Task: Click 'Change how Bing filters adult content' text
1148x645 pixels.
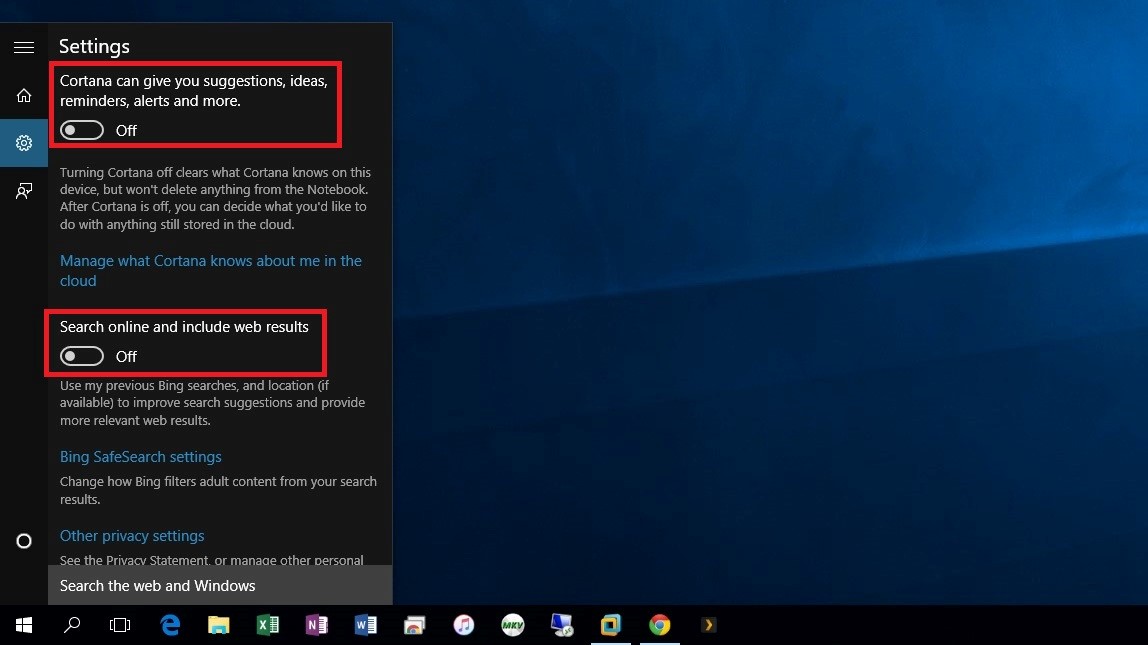Action: coord(218,491)
